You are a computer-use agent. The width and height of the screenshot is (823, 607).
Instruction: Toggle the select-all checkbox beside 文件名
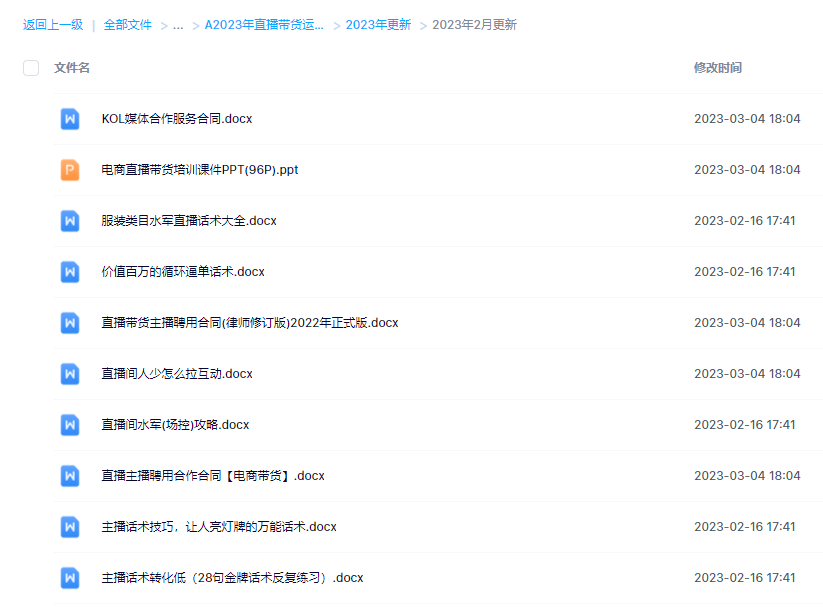pos(31,68)
